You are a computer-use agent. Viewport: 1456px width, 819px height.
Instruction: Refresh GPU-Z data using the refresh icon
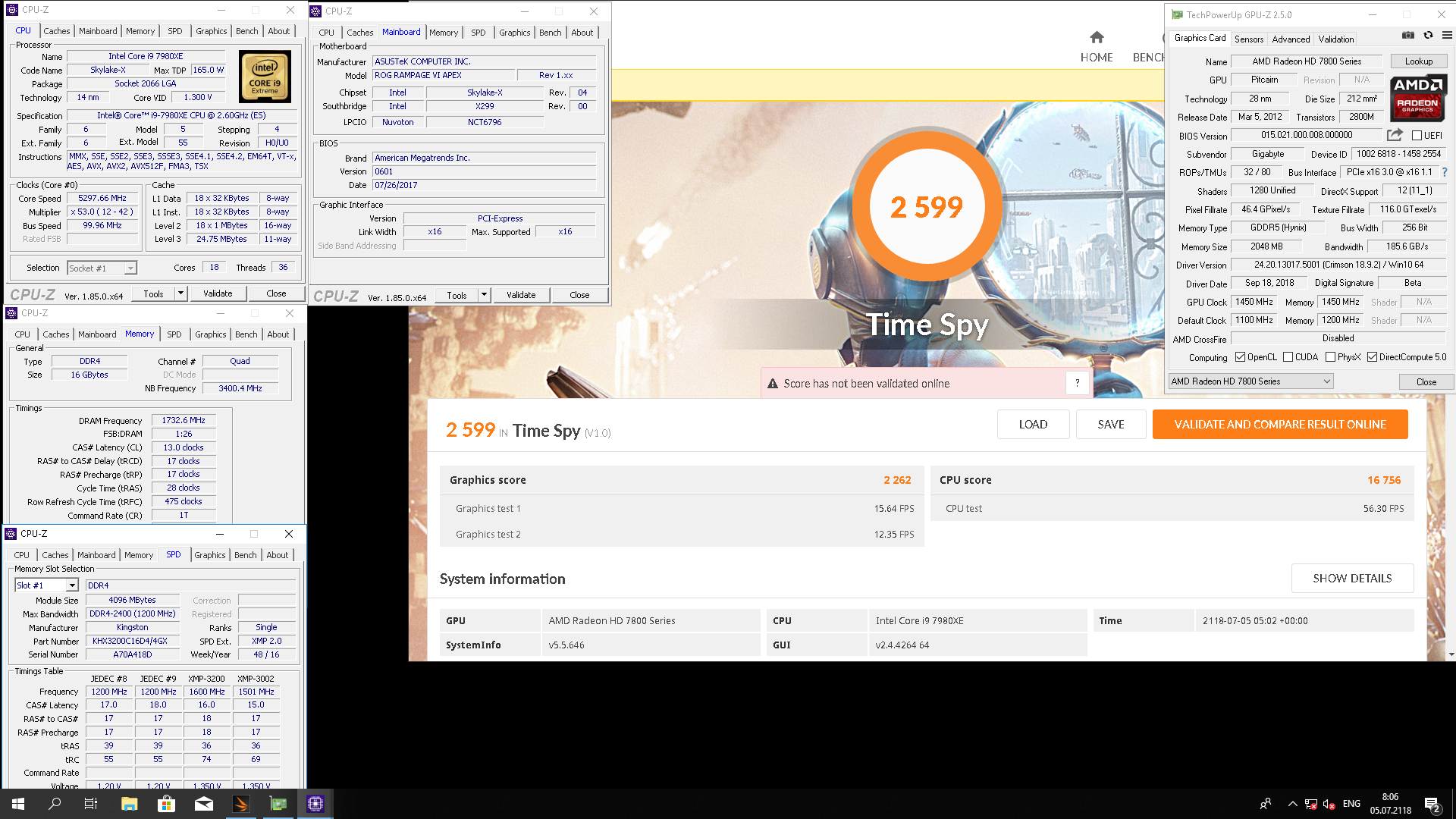coord(1428,35)
